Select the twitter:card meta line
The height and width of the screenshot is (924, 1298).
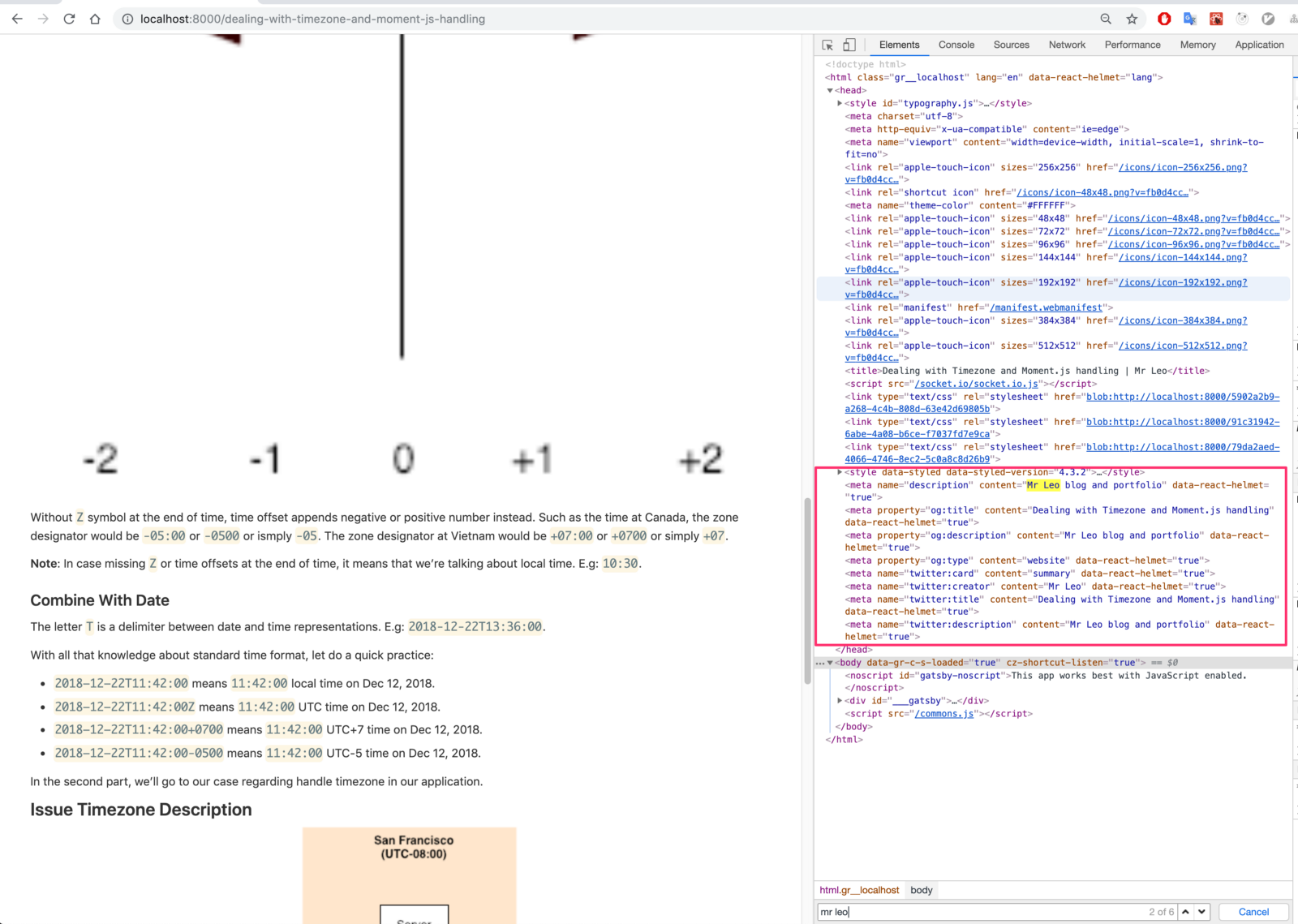(1029, 574)
